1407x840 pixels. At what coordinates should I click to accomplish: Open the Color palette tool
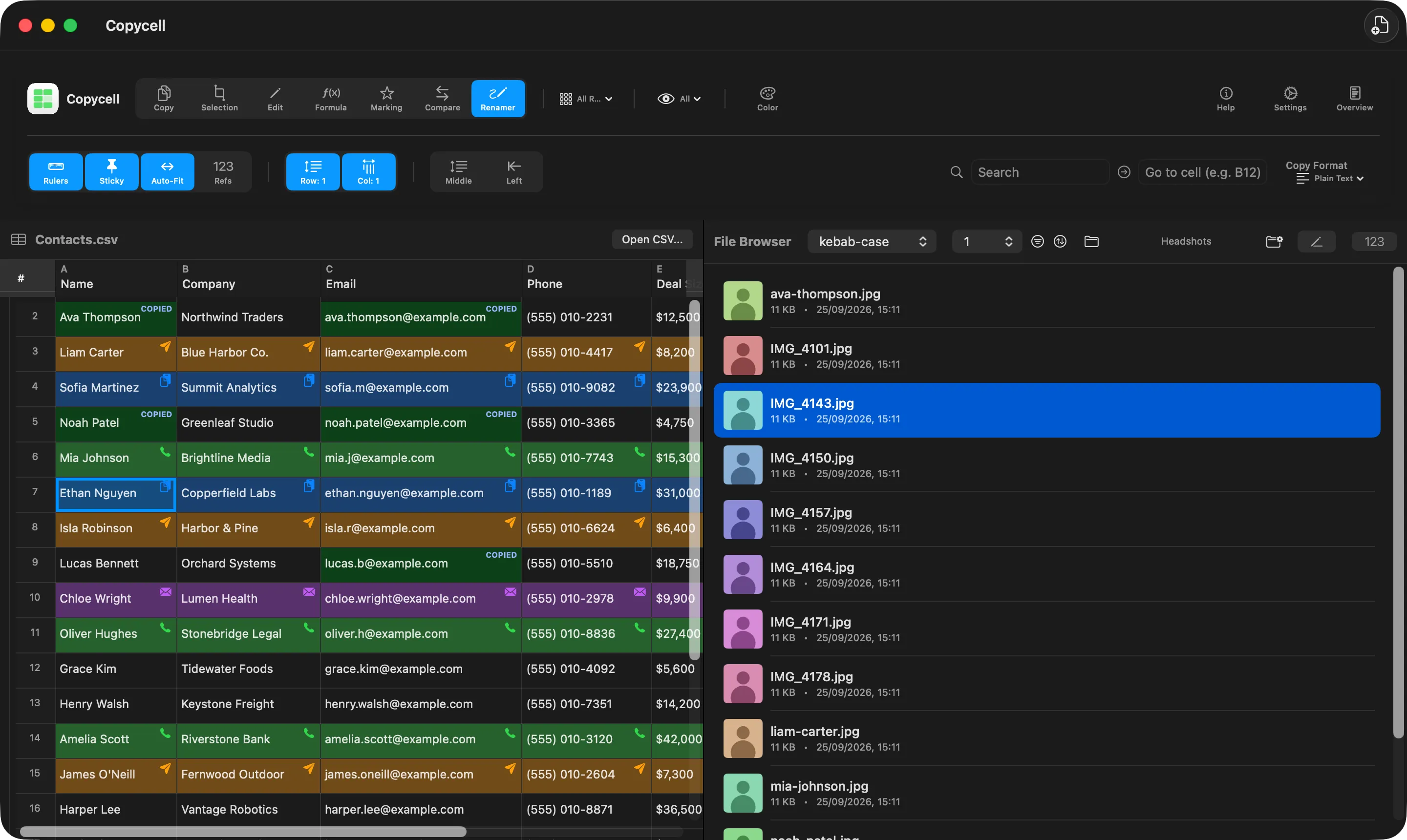click(x=767, y=99)
